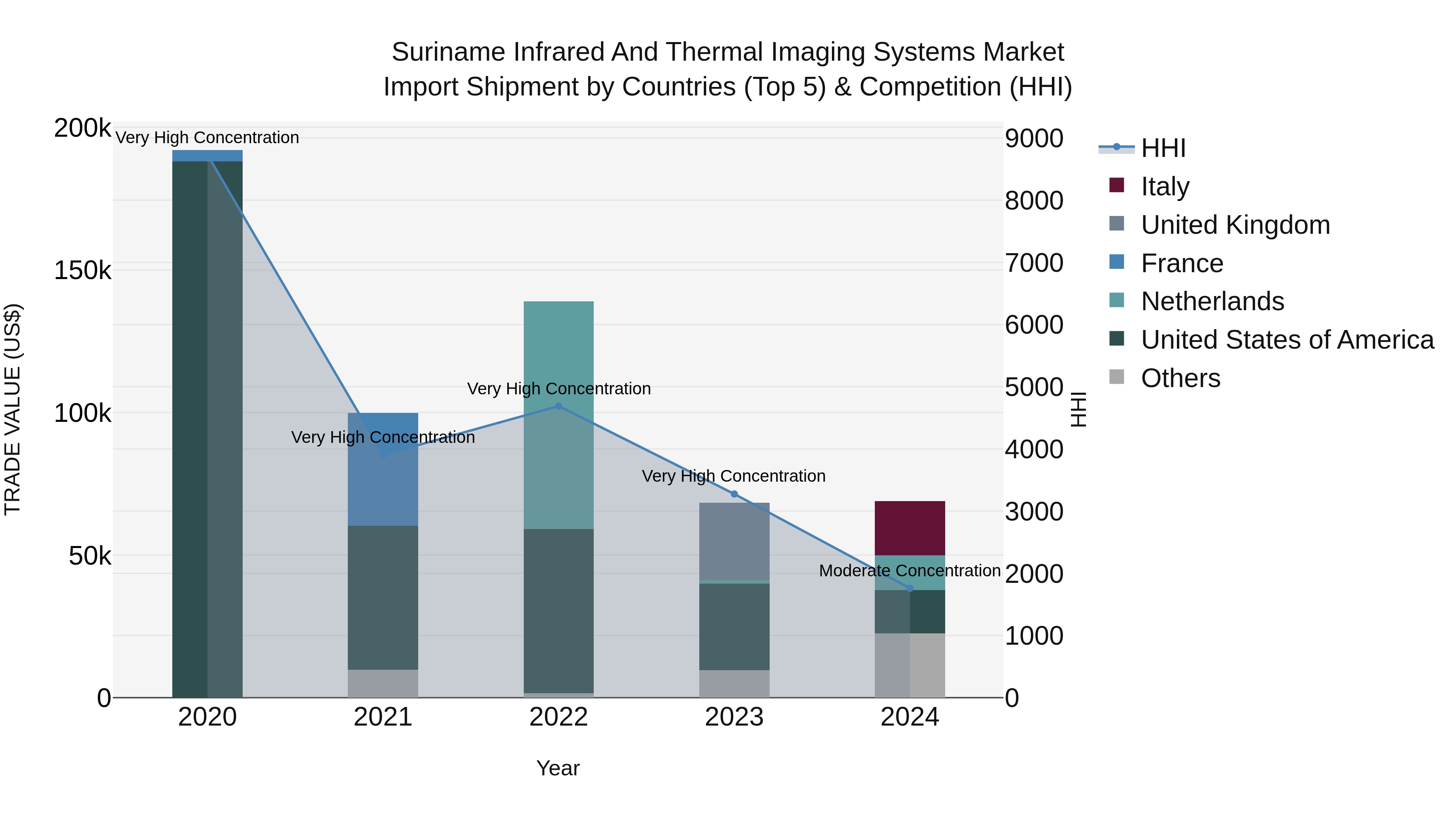Click the Others bar segment in 2023
The width and height of the screenshot is (1456, 819).
(x=734, y=684)
